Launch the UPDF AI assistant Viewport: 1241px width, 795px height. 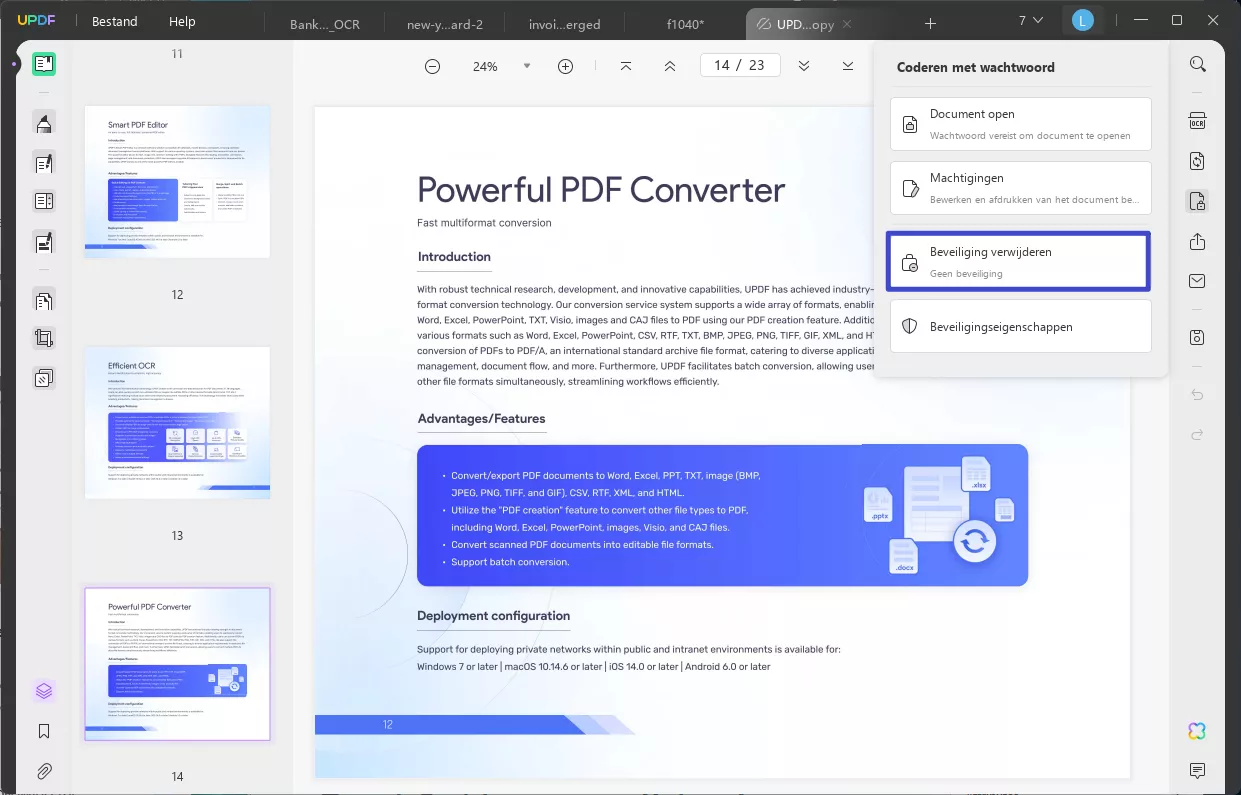(x=1197, y=731)
